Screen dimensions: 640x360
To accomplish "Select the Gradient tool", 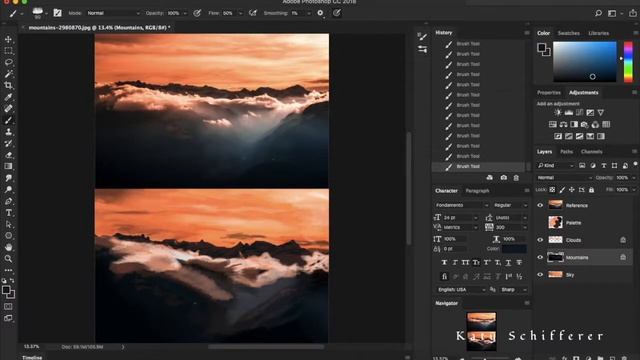I will pyautogui.click(x=8, y=166).
